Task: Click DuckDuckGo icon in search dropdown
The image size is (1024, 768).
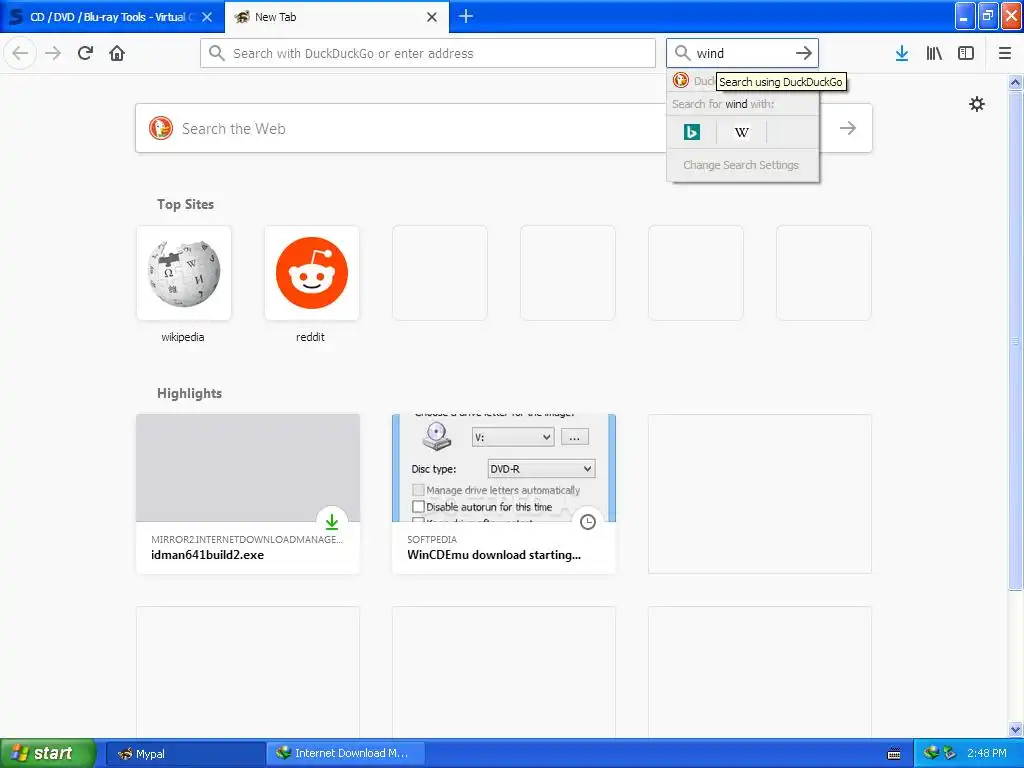Action: pyautogui.click(x=680, y=80)
